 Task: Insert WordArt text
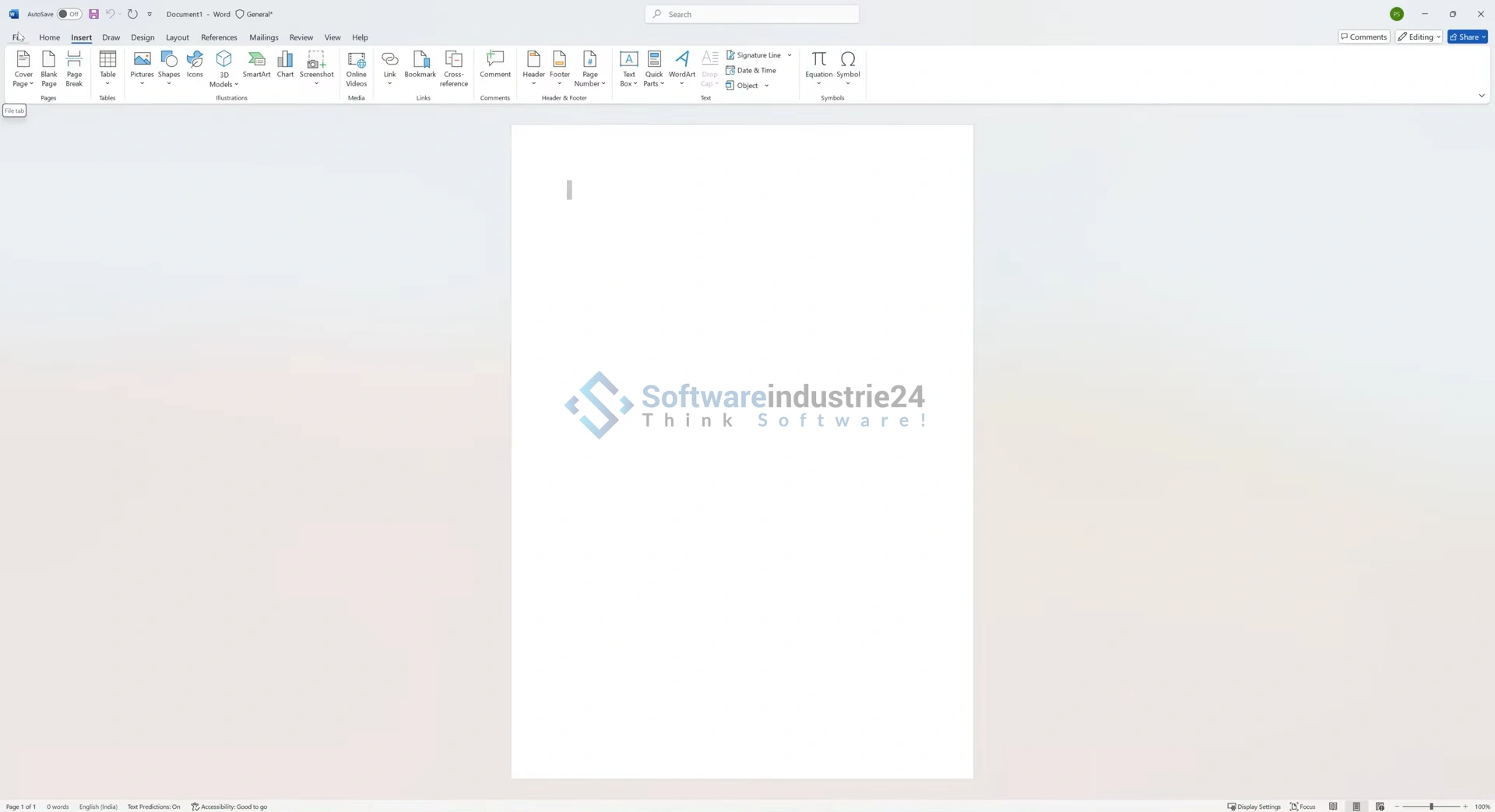tap(681, 64)
